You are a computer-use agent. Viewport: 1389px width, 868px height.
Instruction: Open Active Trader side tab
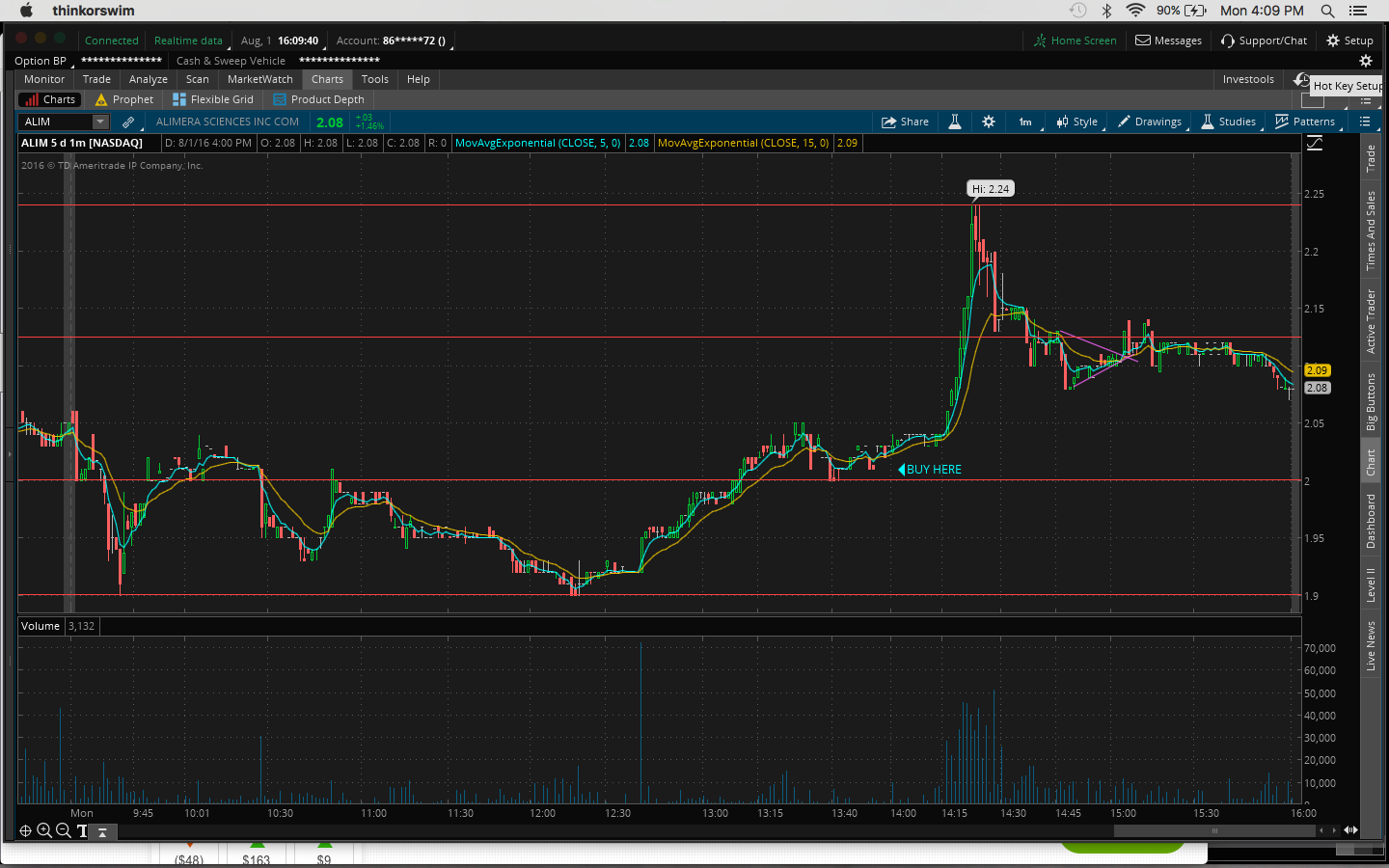coord(1371,321)
